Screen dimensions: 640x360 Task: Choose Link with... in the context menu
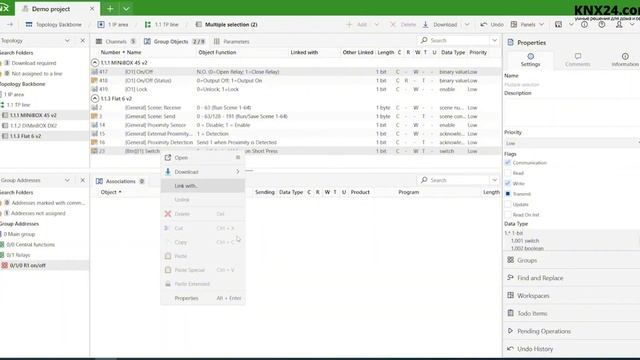(203, 186)
